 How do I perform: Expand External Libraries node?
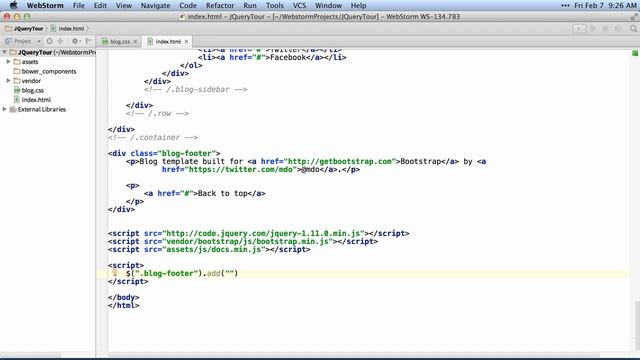(x=4, y=109)
